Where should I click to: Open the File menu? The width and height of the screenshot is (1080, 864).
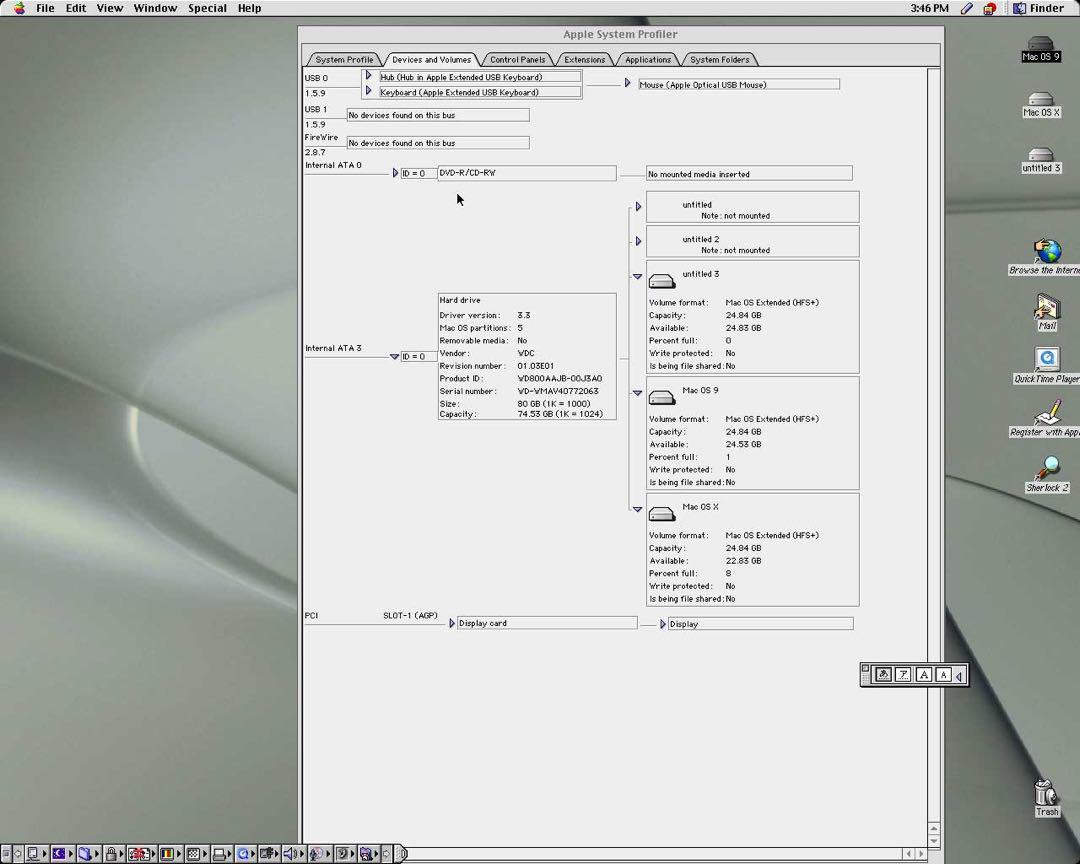click(45, 8)
